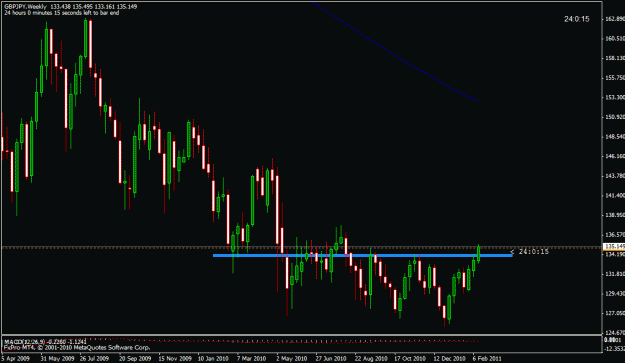Click the 17 Oct 2010 date label
This screenshot has width=625, height=363.
click(410, 358)
